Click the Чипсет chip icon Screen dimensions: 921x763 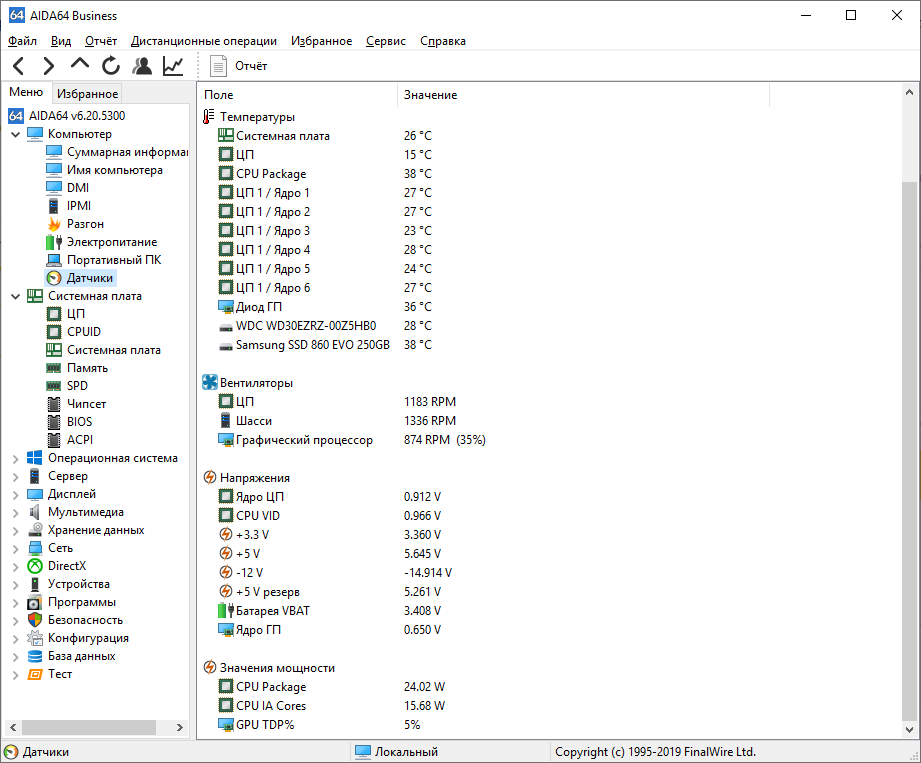pos(54,404)
